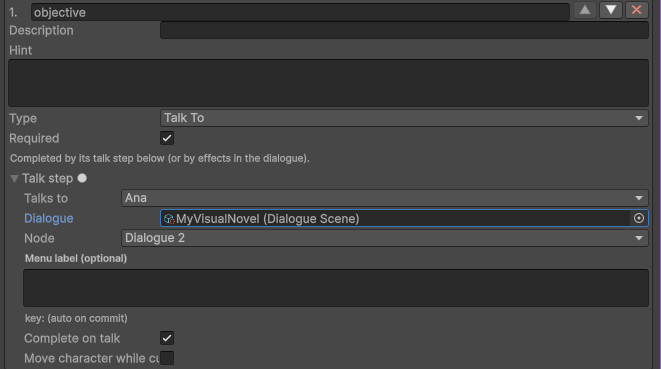Screen dimensions: 661x369
Task: Click the Move character while label
Action: point(91,358)
